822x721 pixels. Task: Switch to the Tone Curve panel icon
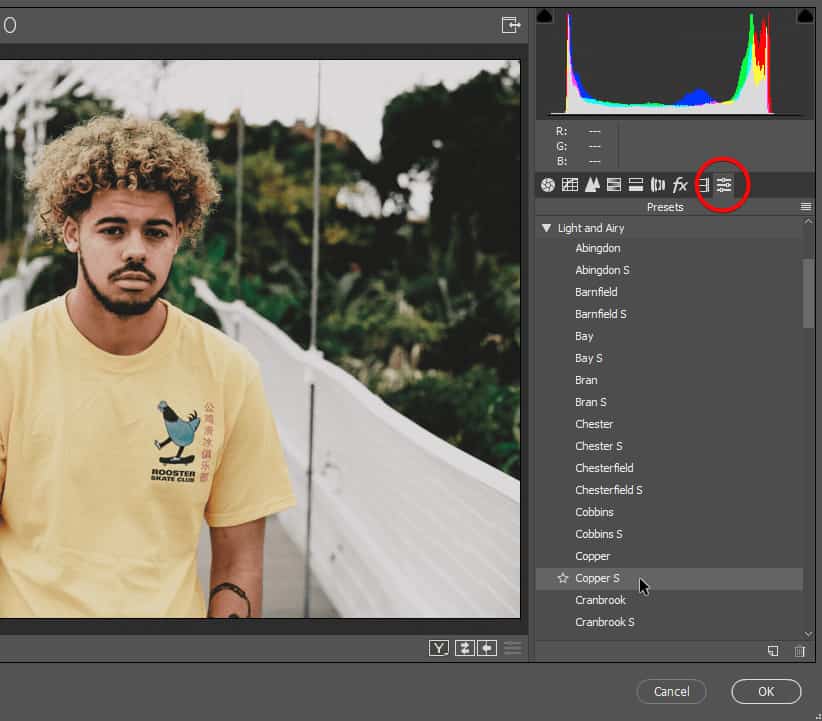tap(570, 185)
